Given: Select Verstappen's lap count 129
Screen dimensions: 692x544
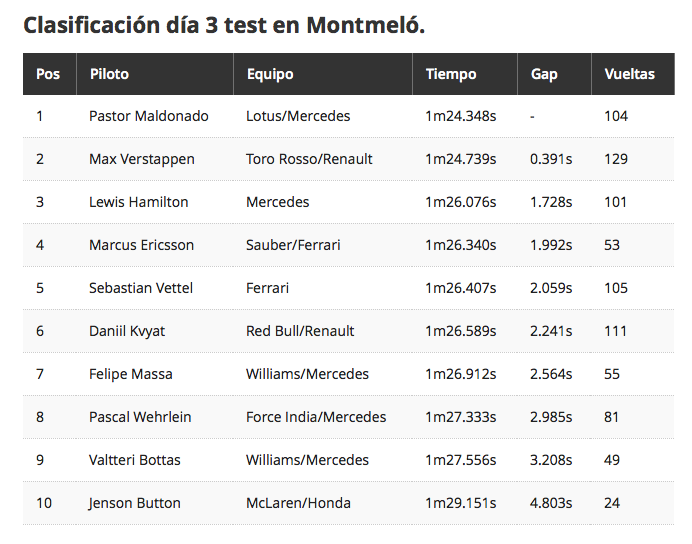Looking at the screenshot, I should (616, 159).
